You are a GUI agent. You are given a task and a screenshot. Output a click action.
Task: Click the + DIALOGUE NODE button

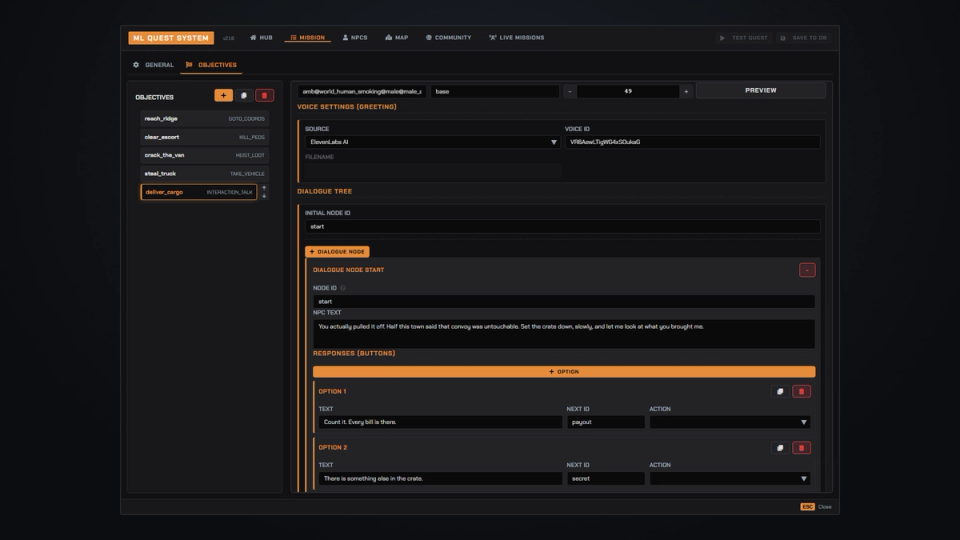click(337, 252)
